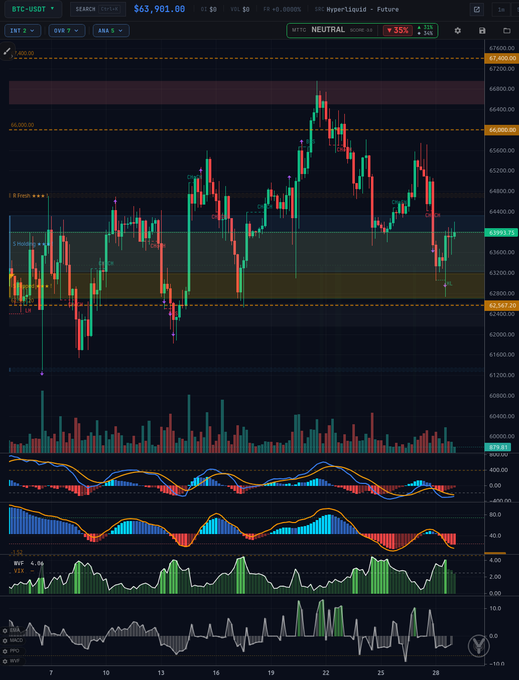Click date 22 on the time axis
The width and height of the screenshot is (519, 680).
point(326,673)
